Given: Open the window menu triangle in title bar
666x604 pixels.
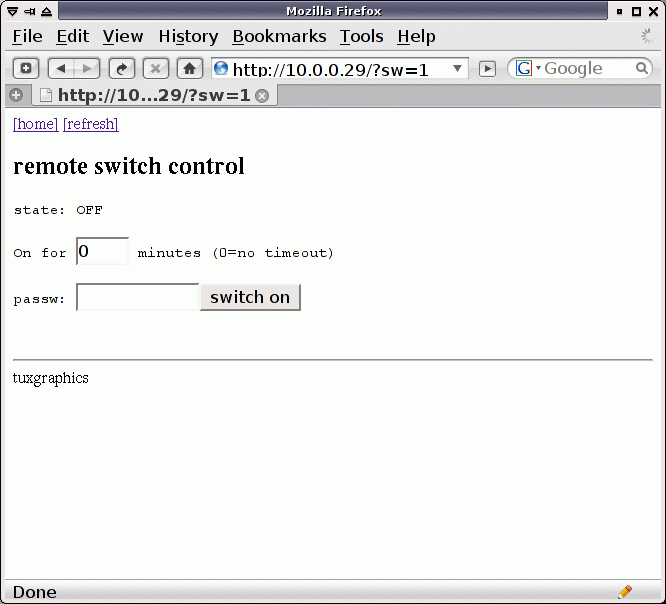Looking at the screenshot, I should point(13,11).
